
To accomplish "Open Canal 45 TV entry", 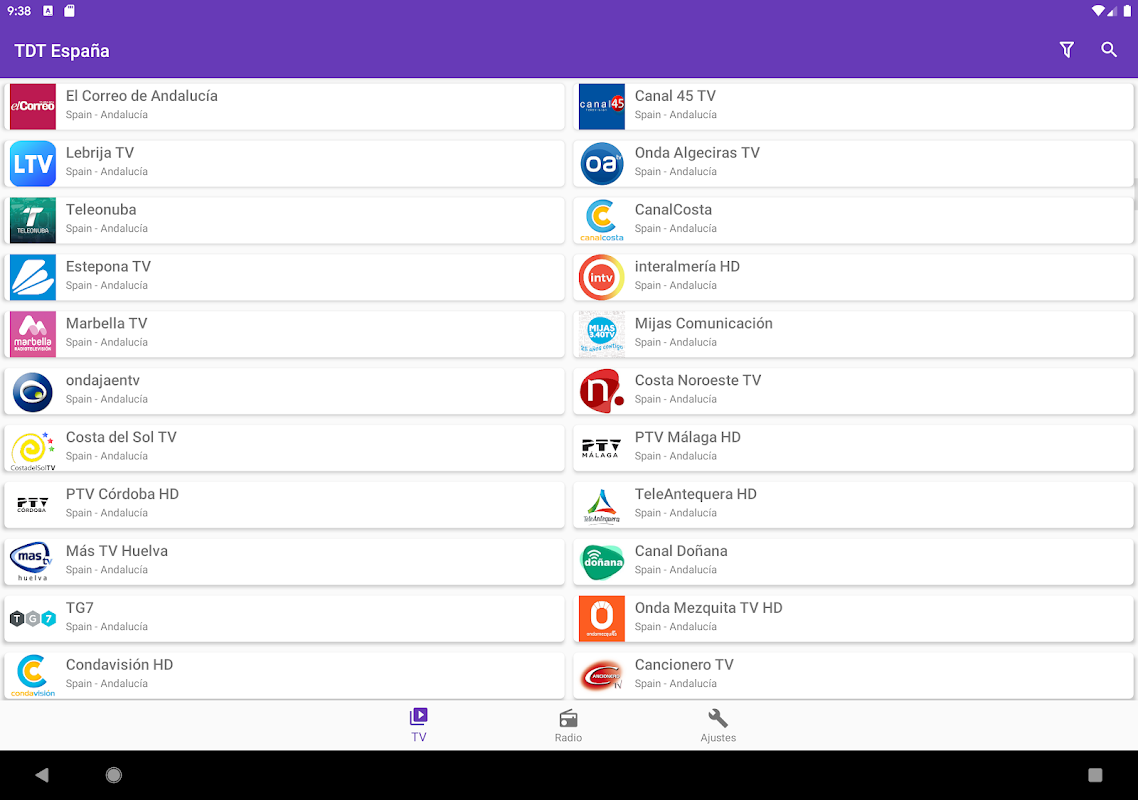I will click(x=854, y=106).
